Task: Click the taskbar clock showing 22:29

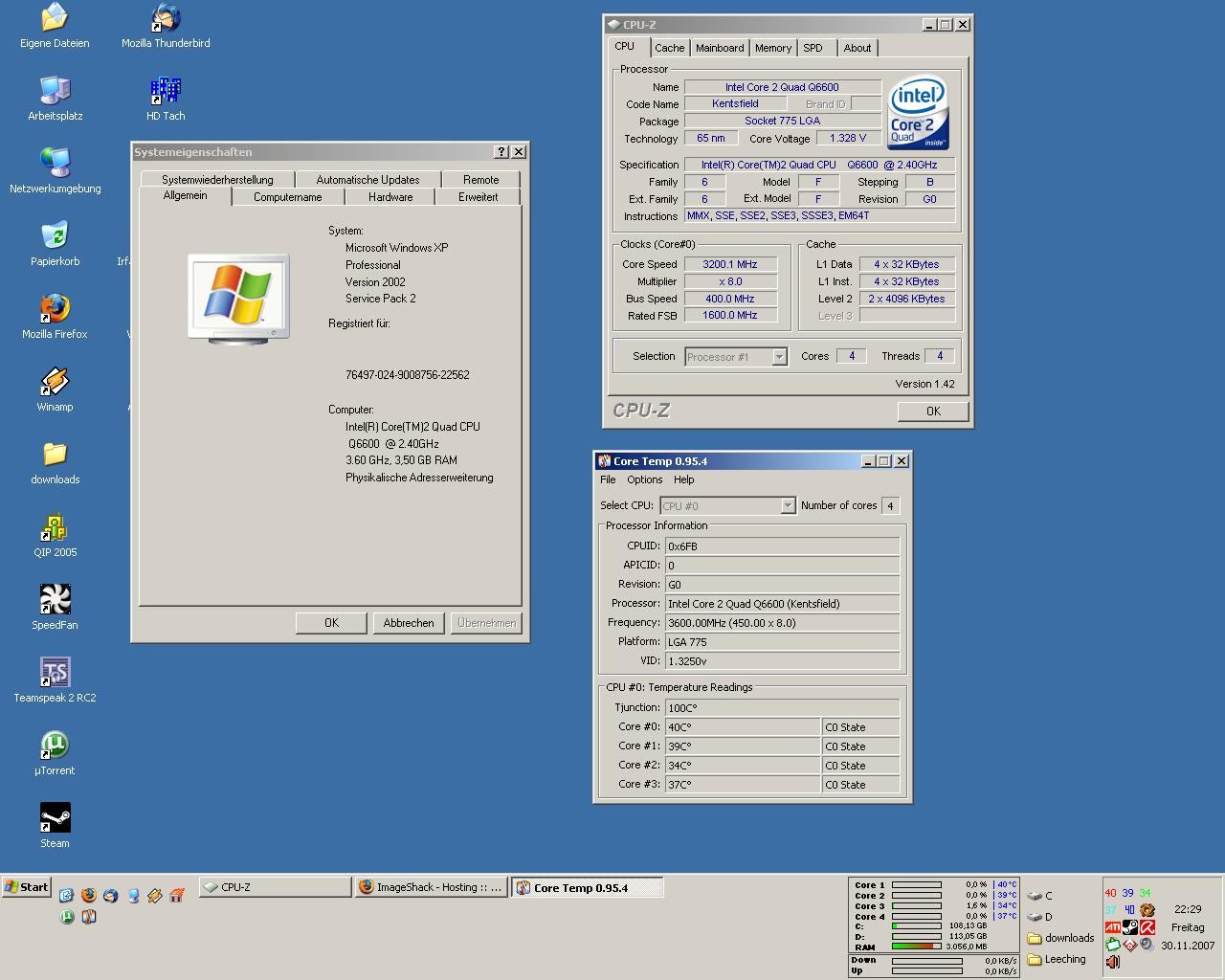Action: click(x=1188, y=909)
